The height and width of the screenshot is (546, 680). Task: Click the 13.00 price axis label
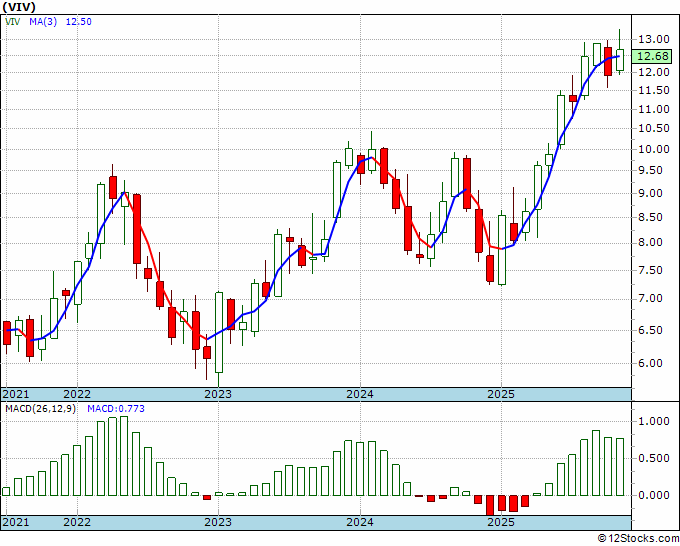coord(654,39)
